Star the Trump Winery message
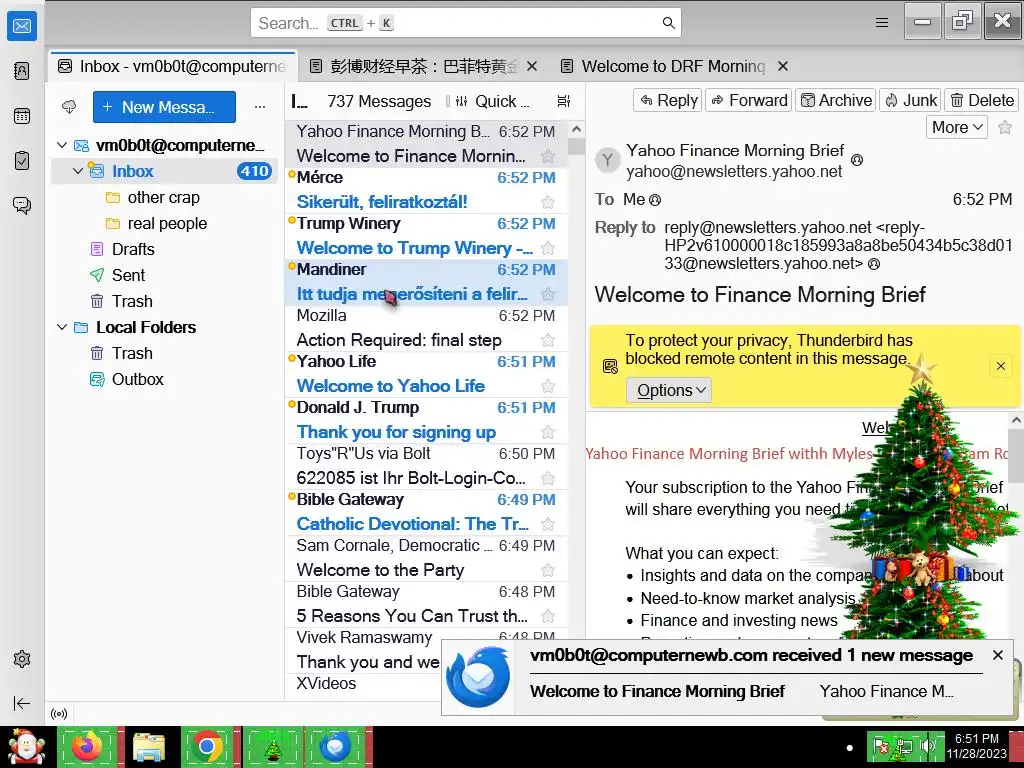 tap(548, 248)
